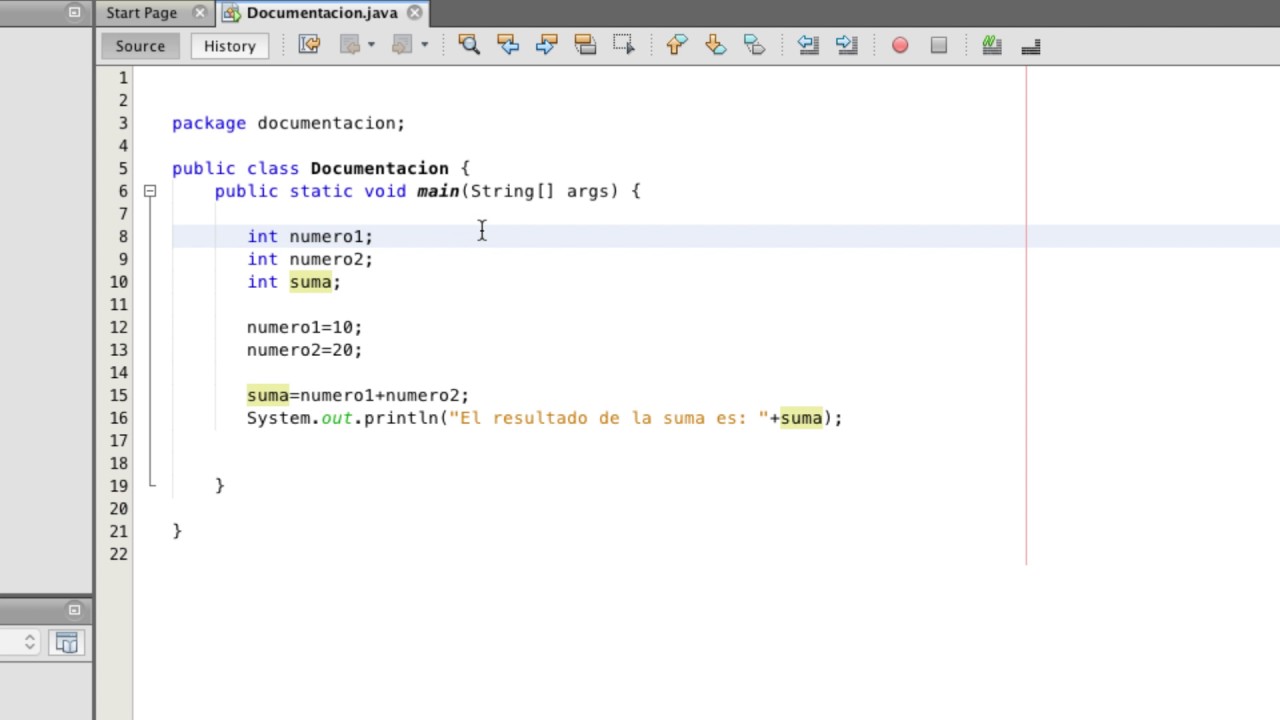
Task: Switch to the History view
Action: point(230,46)
